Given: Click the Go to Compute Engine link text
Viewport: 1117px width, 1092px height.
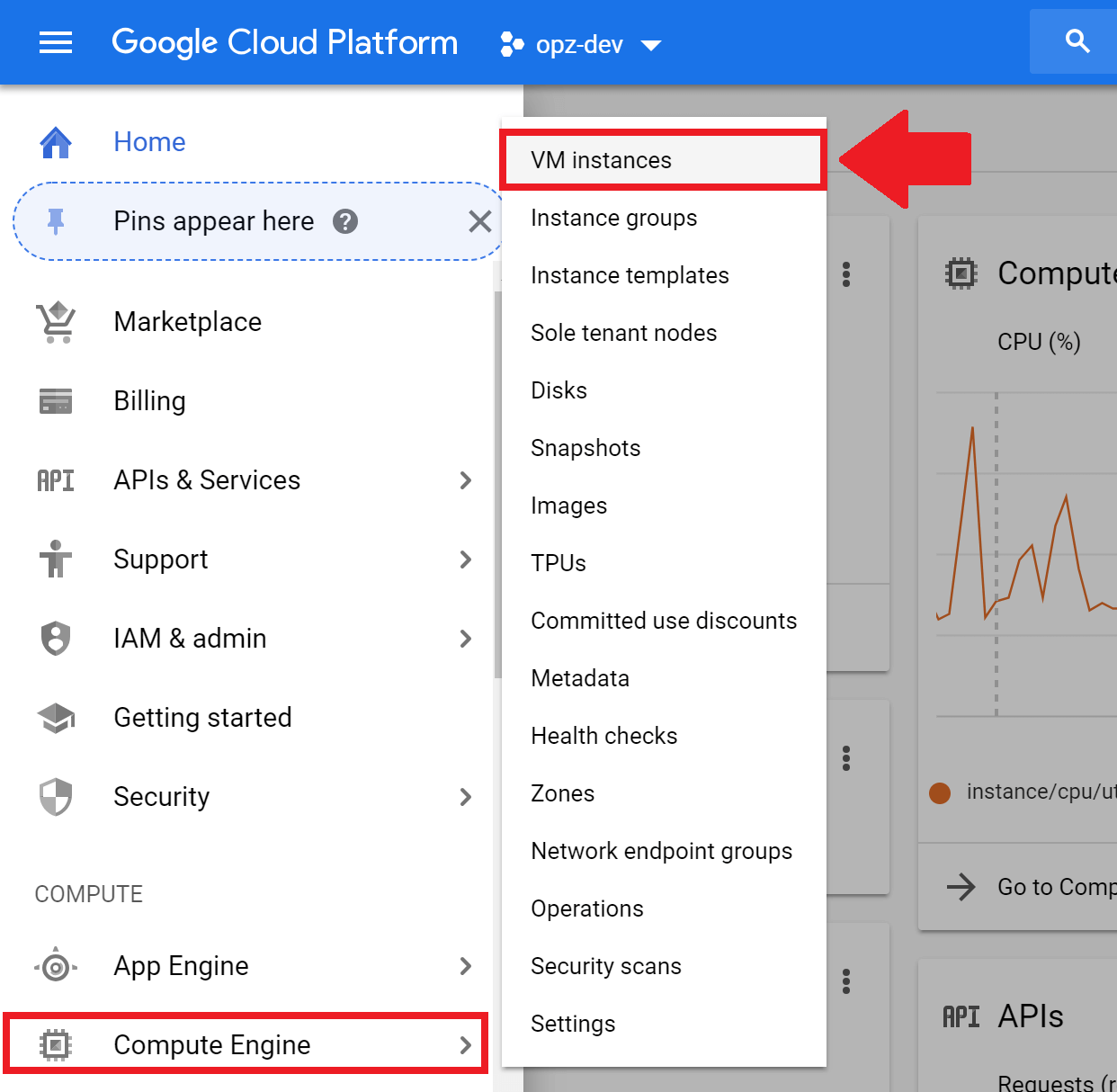Looking at the screenshot, I should tap(1057, 887).
